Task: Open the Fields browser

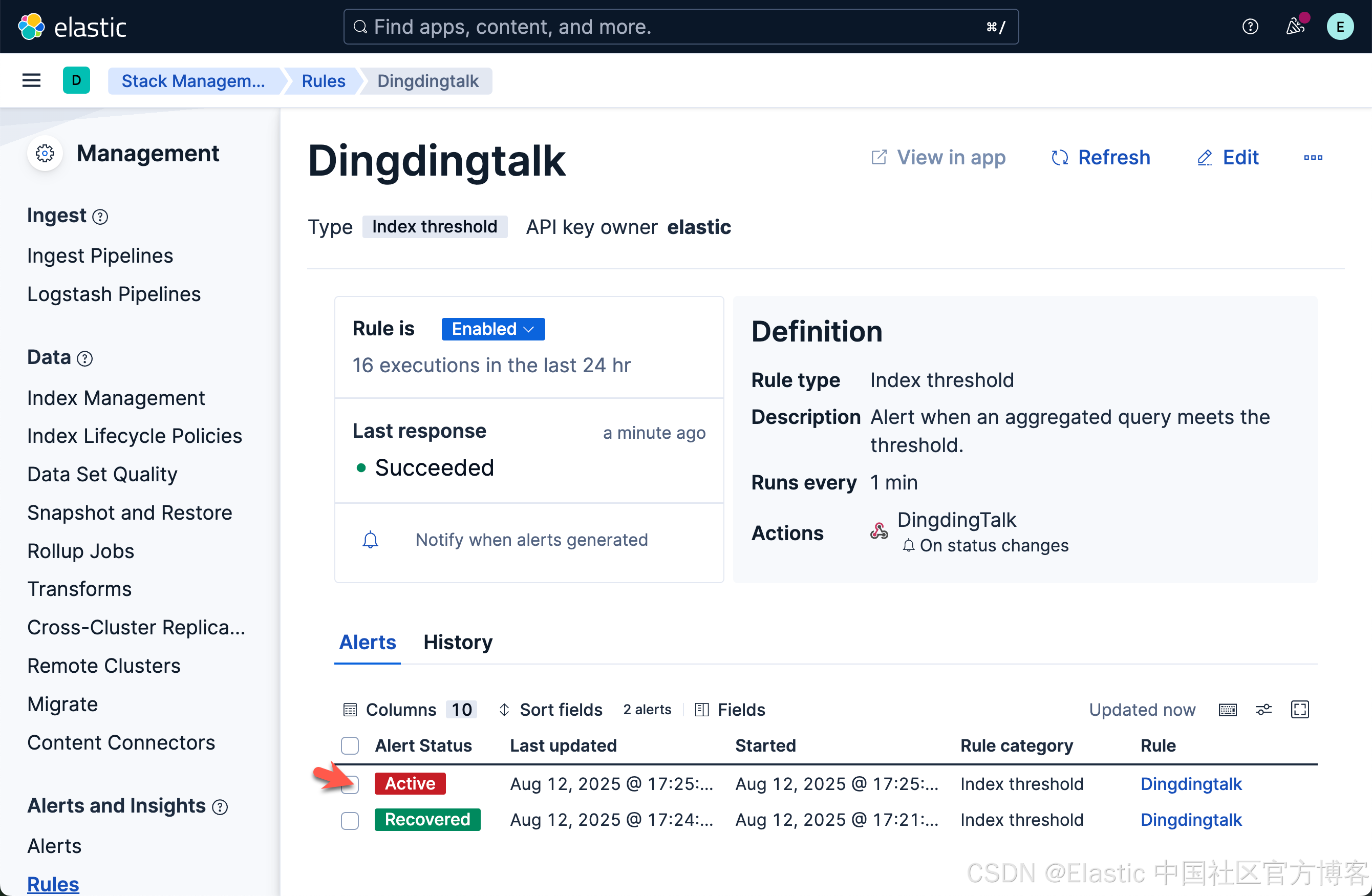Action: point(731,710)
